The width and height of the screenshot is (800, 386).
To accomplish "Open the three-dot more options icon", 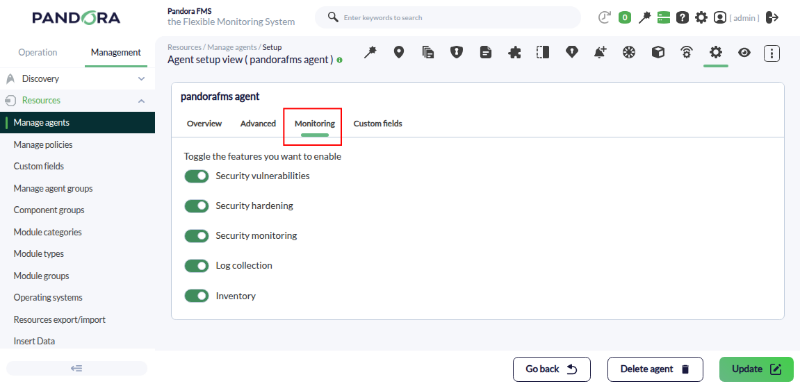I will (x=771, y=53).
